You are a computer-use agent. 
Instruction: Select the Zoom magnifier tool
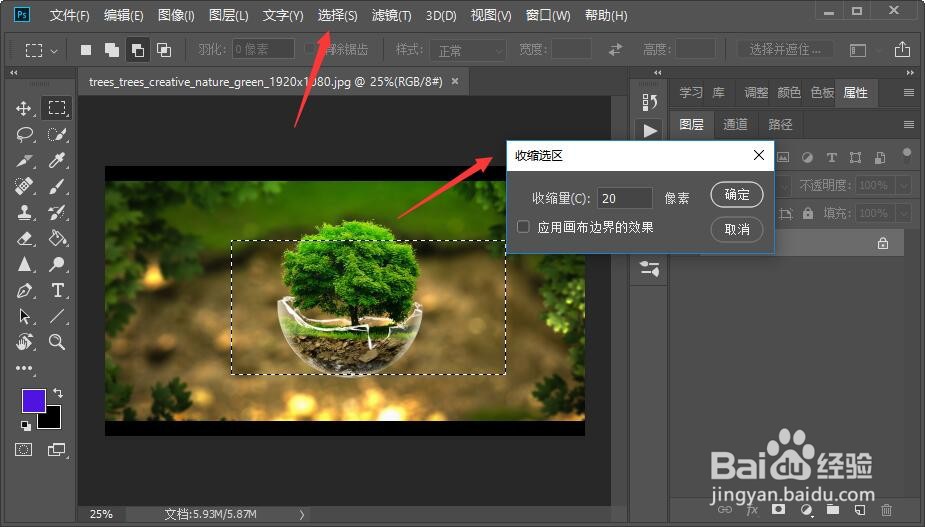coord(57,342)
